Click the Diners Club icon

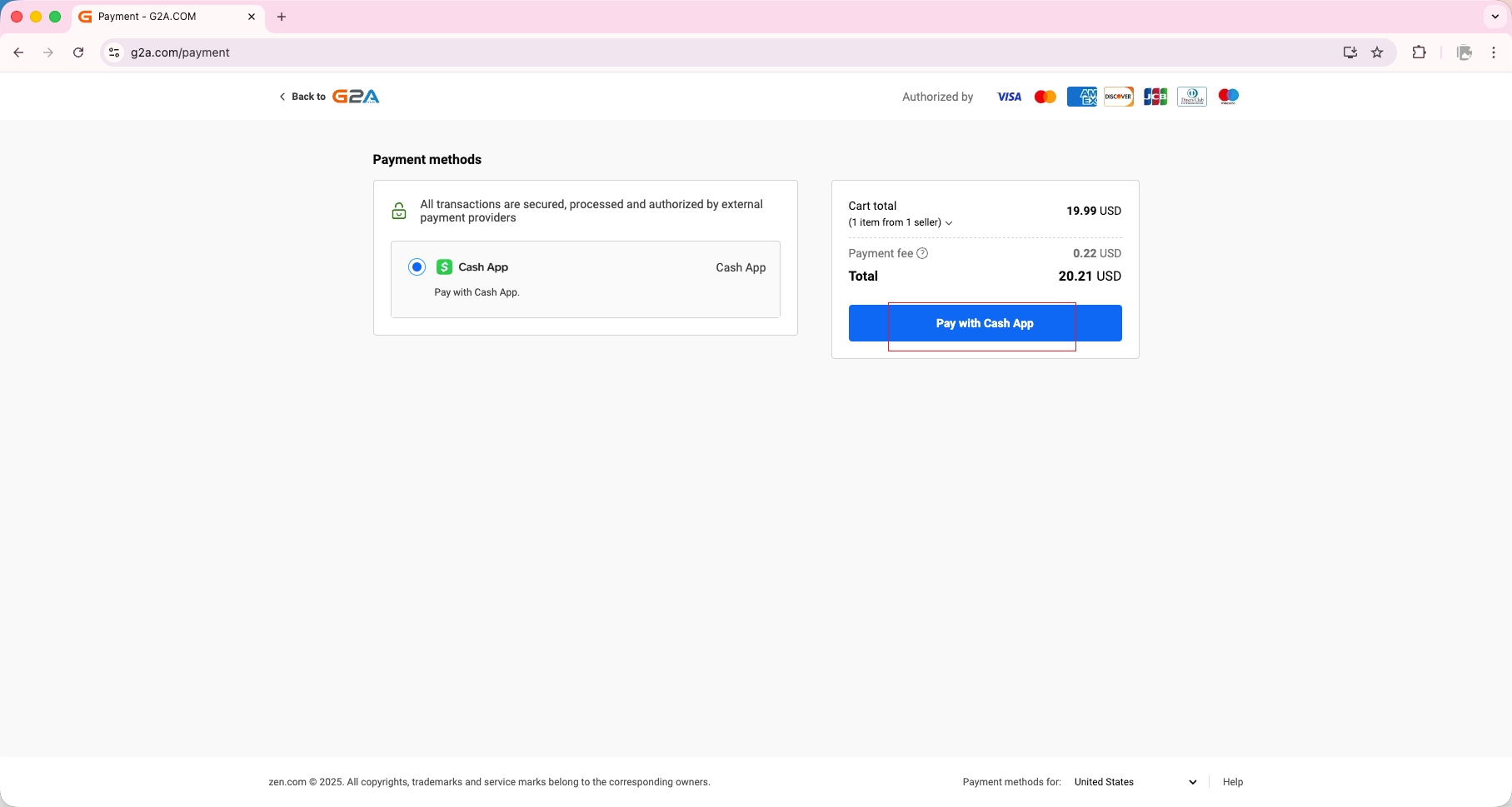(1192, 97)
